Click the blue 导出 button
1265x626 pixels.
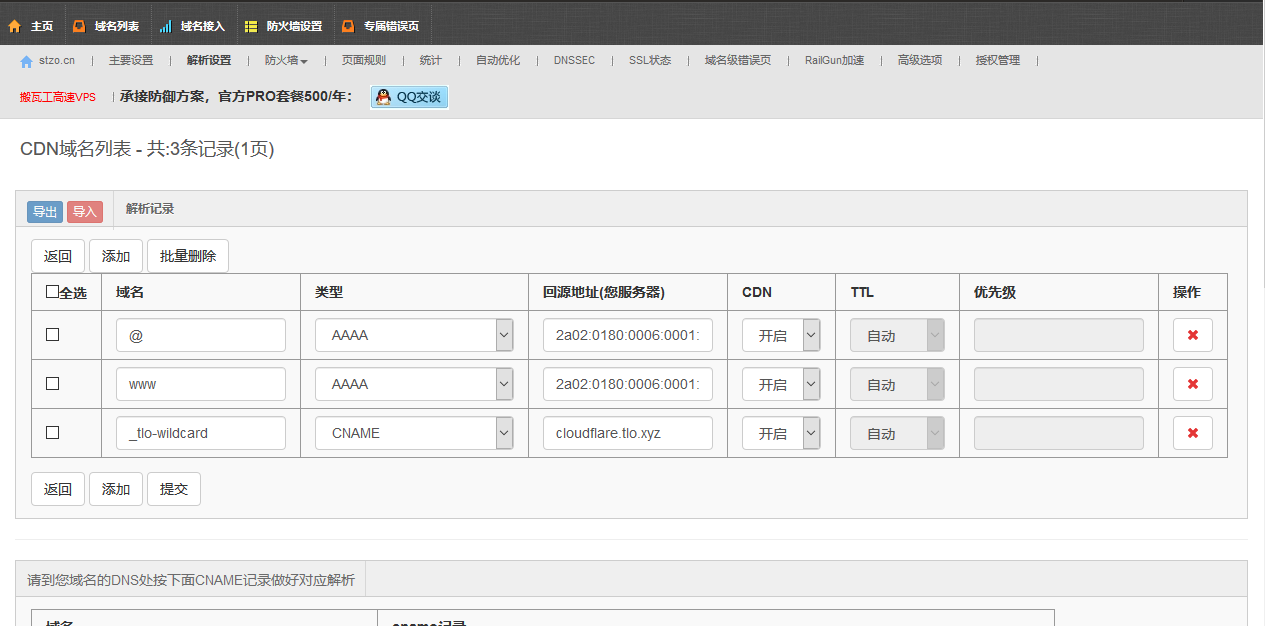click(45, 212)
